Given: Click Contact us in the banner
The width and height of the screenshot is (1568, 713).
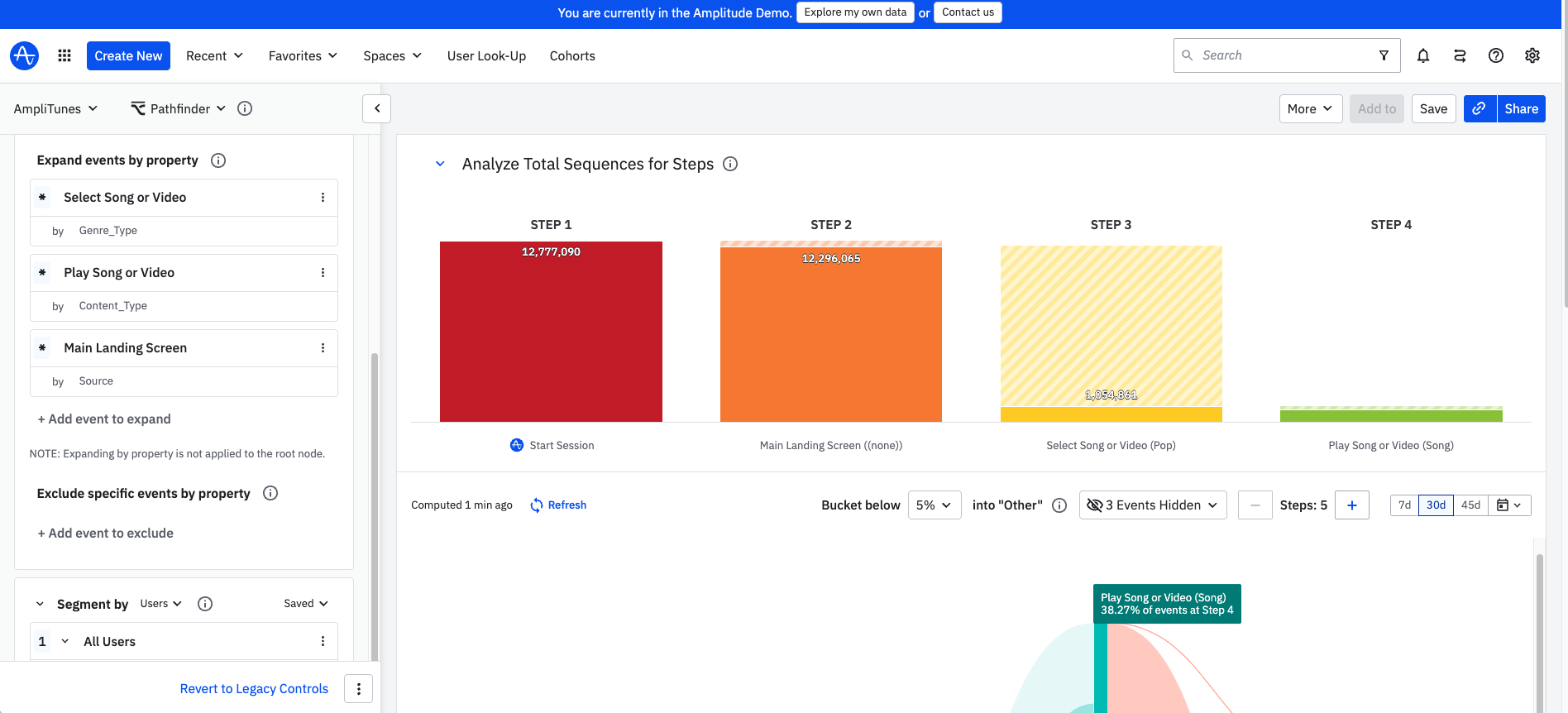Looking at the screenshot, I should [x=968, y=12].
